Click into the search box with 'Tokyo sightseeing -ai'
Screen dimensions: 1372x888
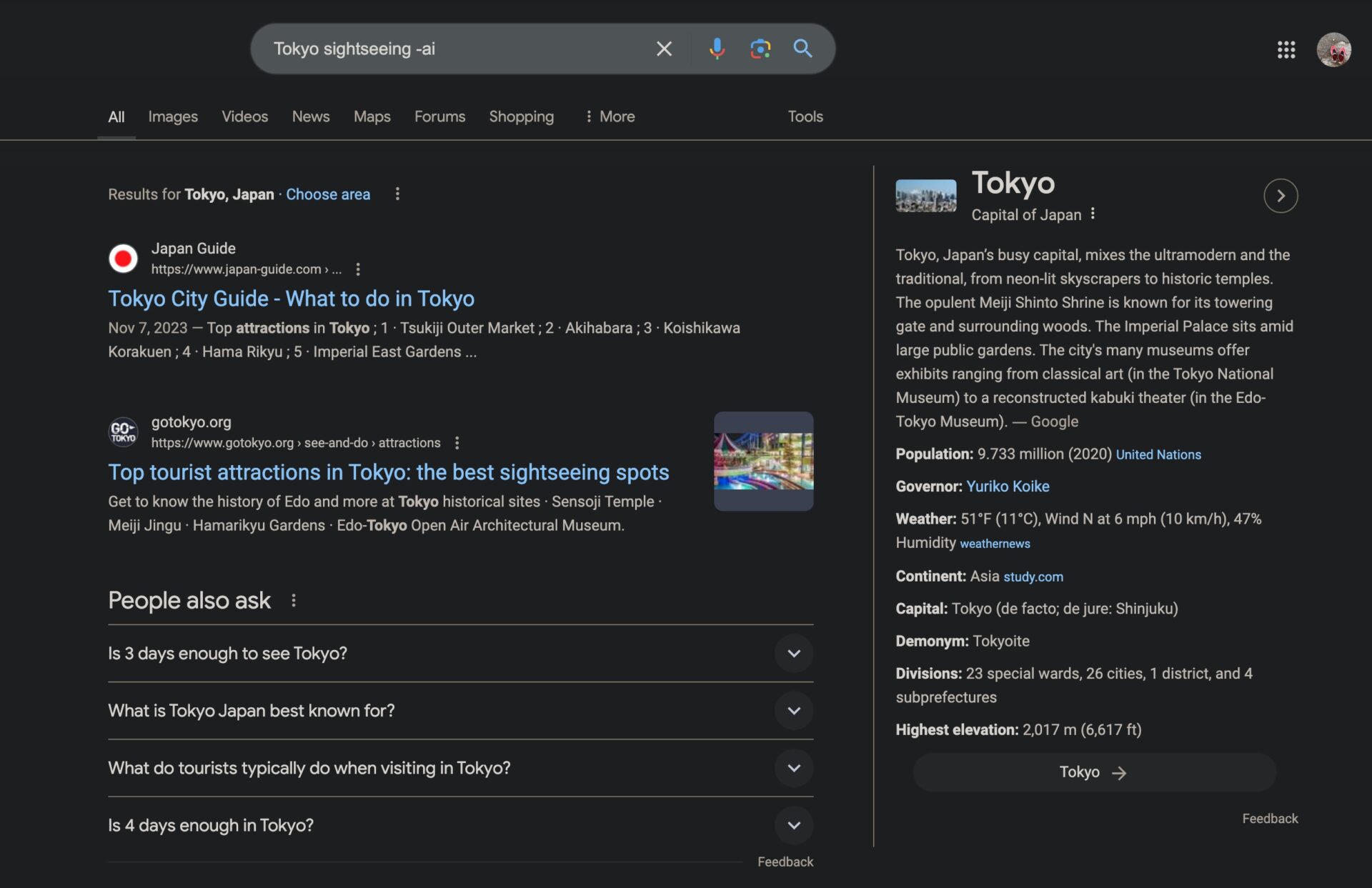coord(457,49)
